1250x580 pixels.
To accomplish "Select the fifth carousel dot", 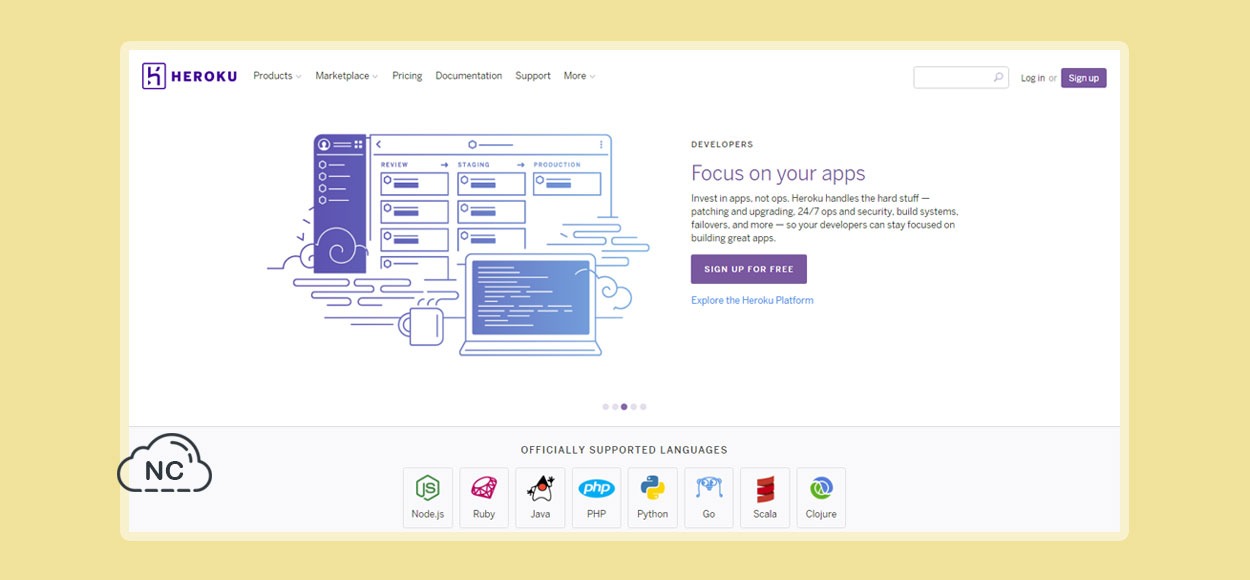I will (x=643, y=407).
